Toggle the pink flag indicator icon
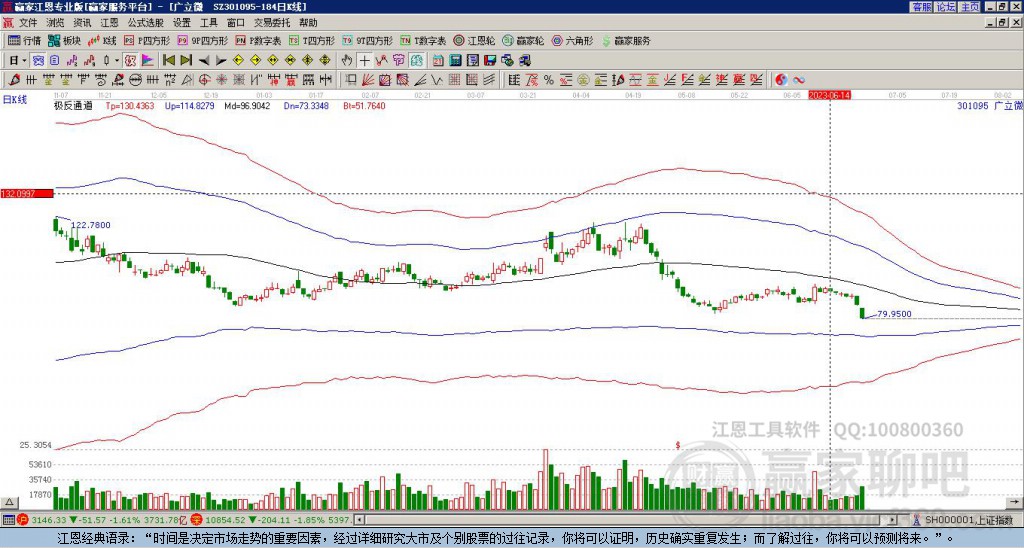This screenshot has height=548, width=1024. coord(148,61)
